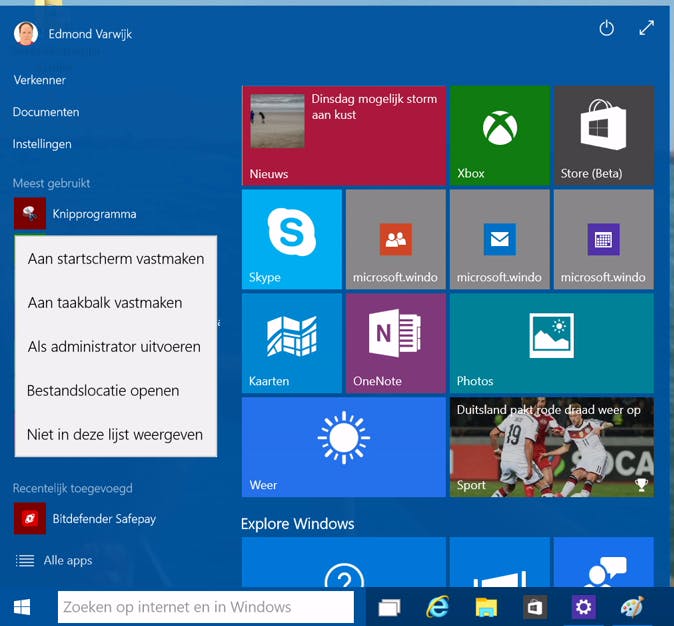This screenshot has height=626, width=674.
Task: Click the Windows Start button
Action: [x=22, y=607]
